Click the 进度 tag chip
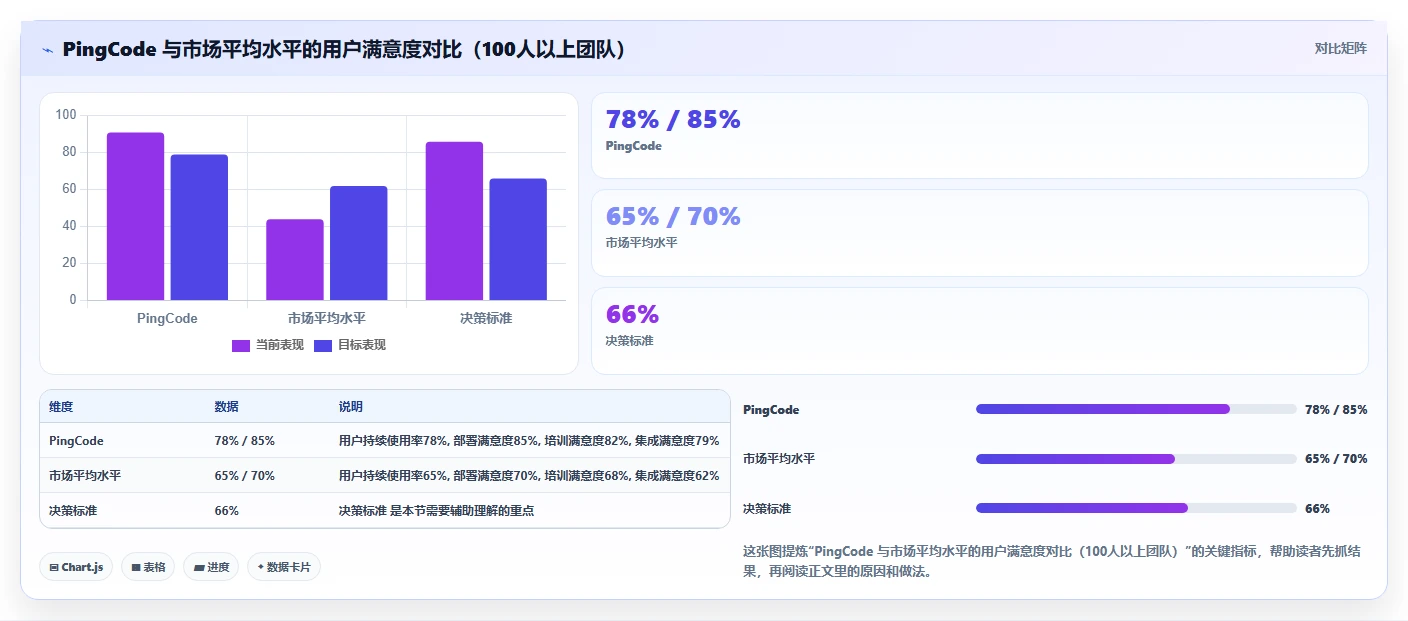 211,567
